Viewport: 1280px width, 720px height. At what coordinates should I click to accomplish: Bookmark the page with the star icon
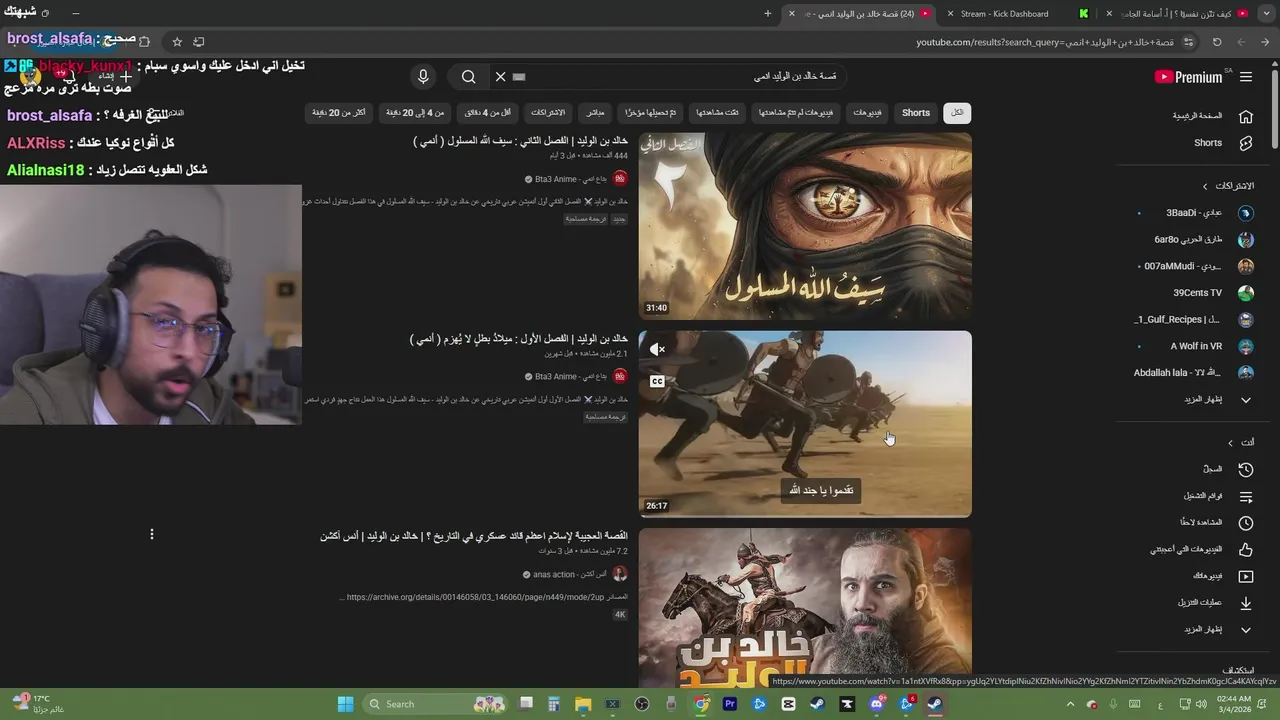(x=177, y=42)
